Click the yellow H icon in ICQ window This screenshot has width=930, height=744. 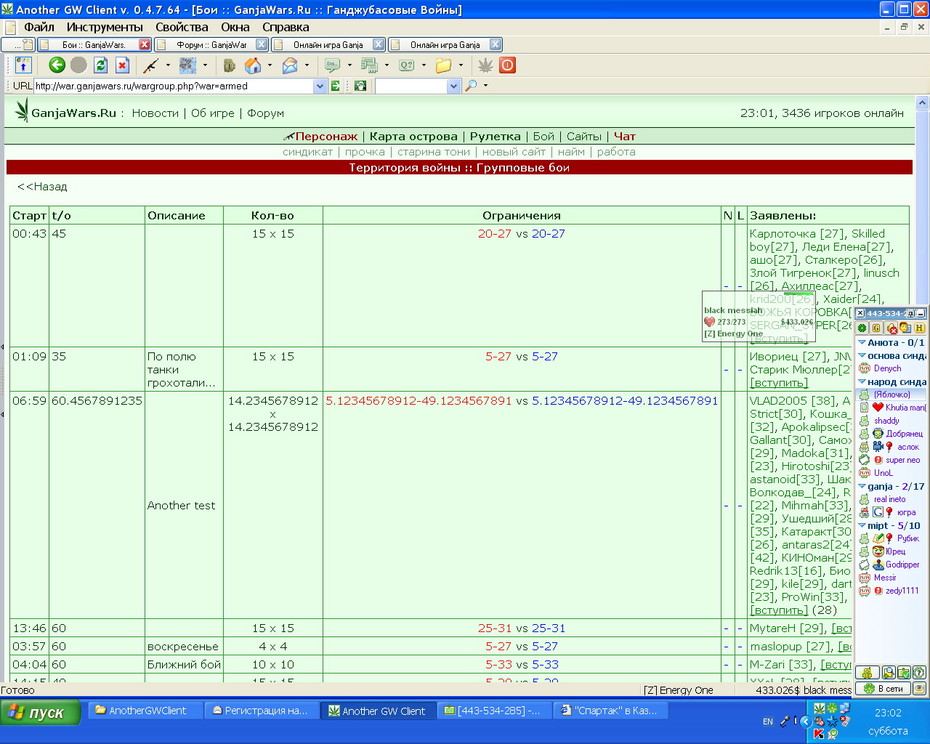tap(919, 328)
